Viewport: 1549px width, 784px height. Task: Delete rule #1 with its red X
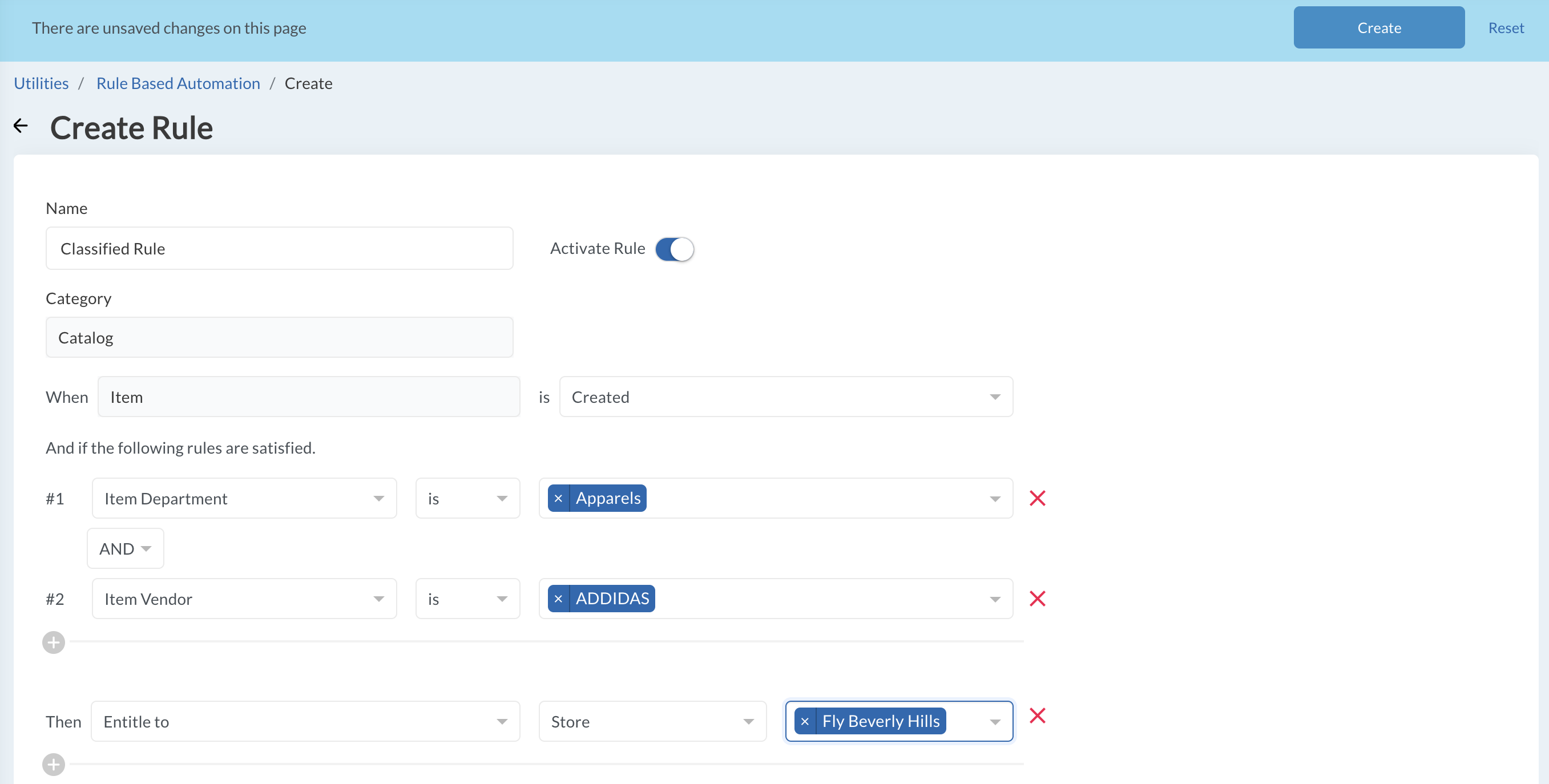(x=1037, y=499)
